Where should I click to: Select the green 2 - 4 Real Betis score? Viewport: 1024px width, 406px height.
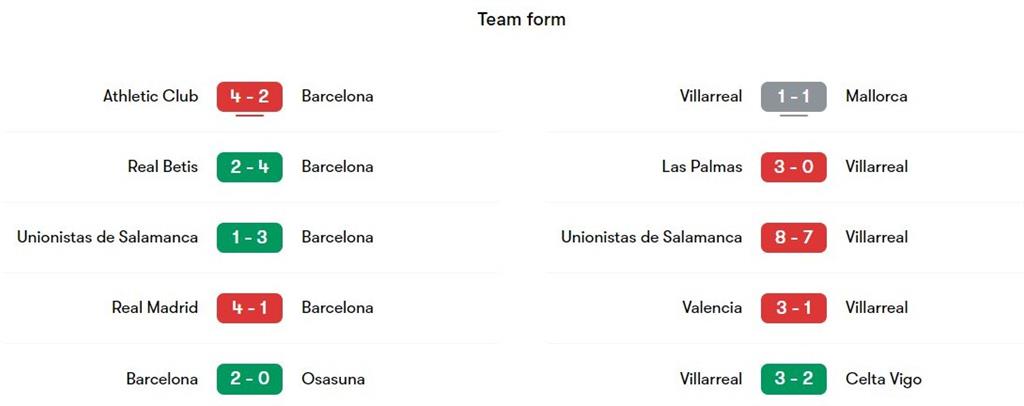click(249, 167)
